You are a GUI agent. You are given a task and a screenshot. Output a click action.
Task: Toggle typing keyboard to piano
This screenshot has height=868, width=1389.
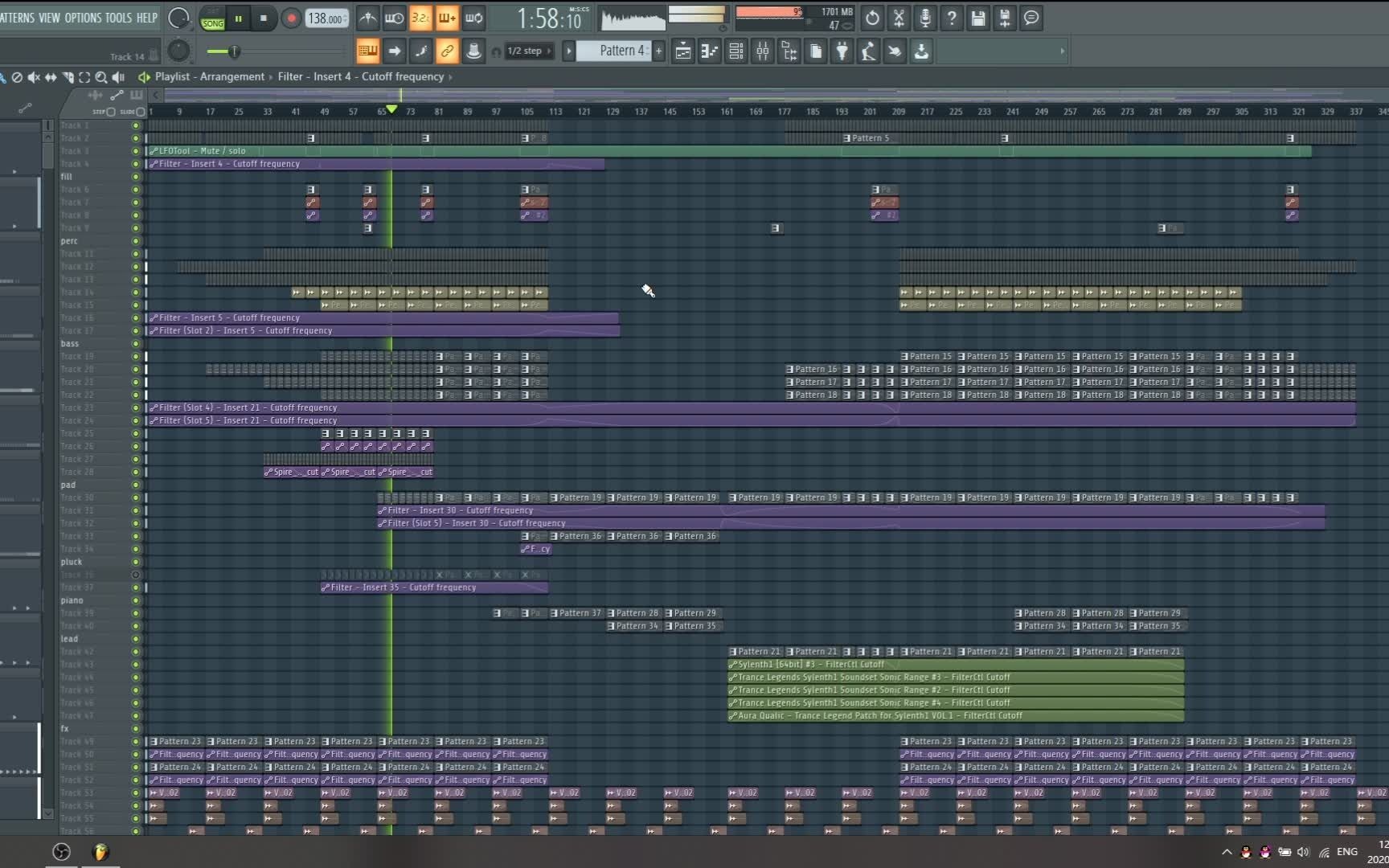[367, 51]
